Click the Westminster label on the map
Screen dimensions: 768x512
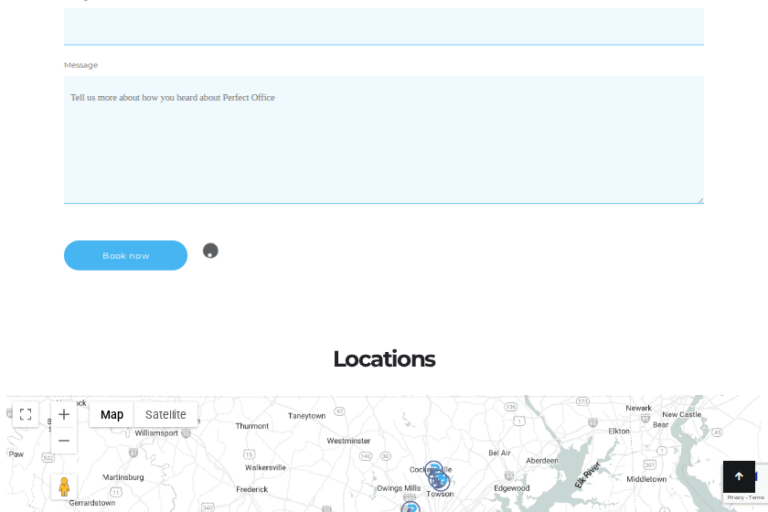point(348,440)
